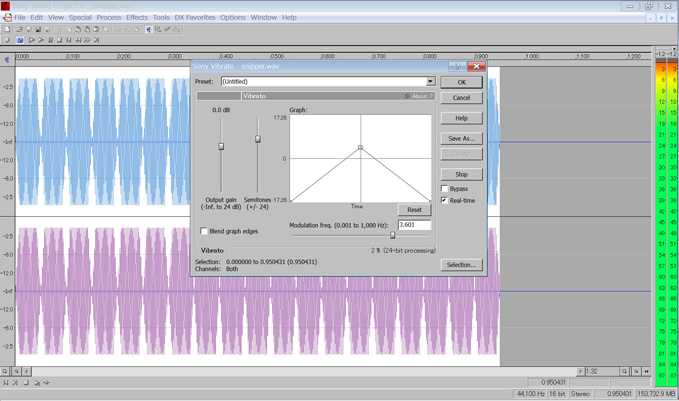Select the Magnify tool in the toolbar
The image size is (679, 401).
pos(158,29)
